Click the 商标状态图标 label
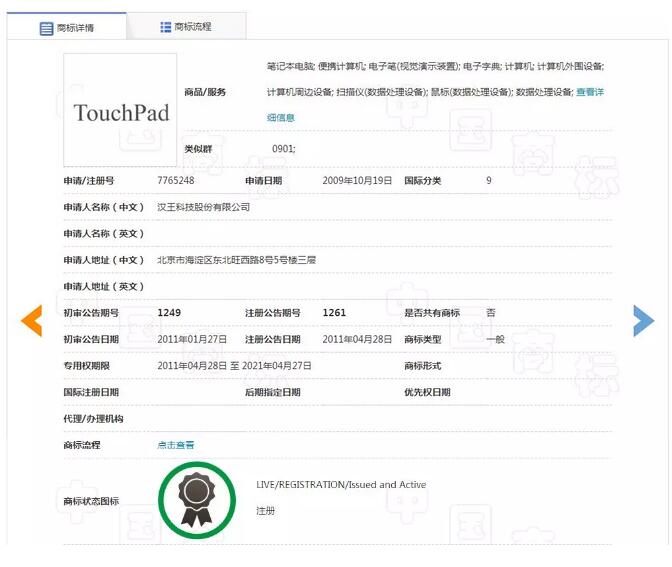This screenshot has height=567, width=672. pyautogui.click(x=91, y=501)
